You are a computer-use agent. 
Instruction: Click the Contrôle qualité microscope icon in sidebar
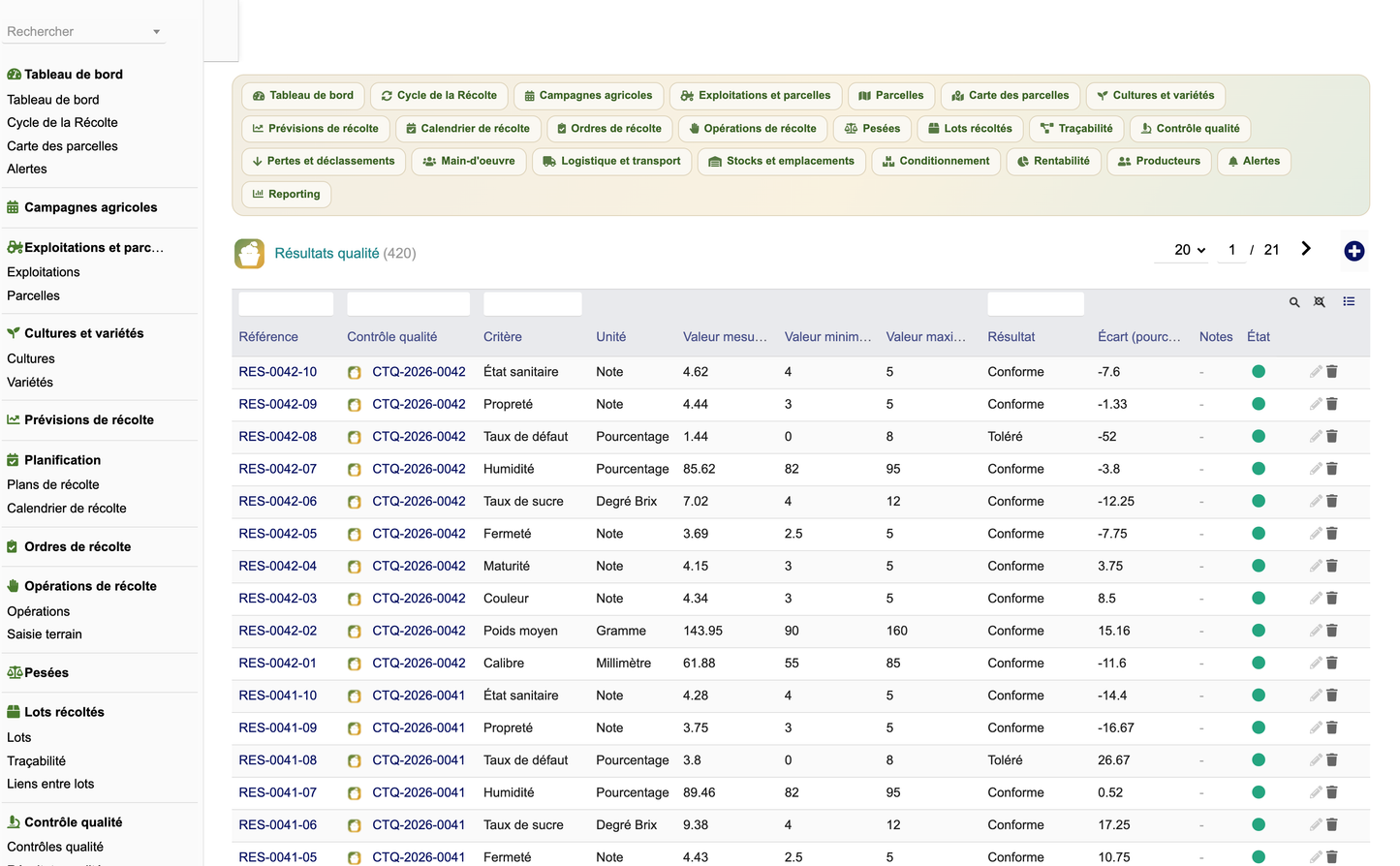click(x=14, y=821)
